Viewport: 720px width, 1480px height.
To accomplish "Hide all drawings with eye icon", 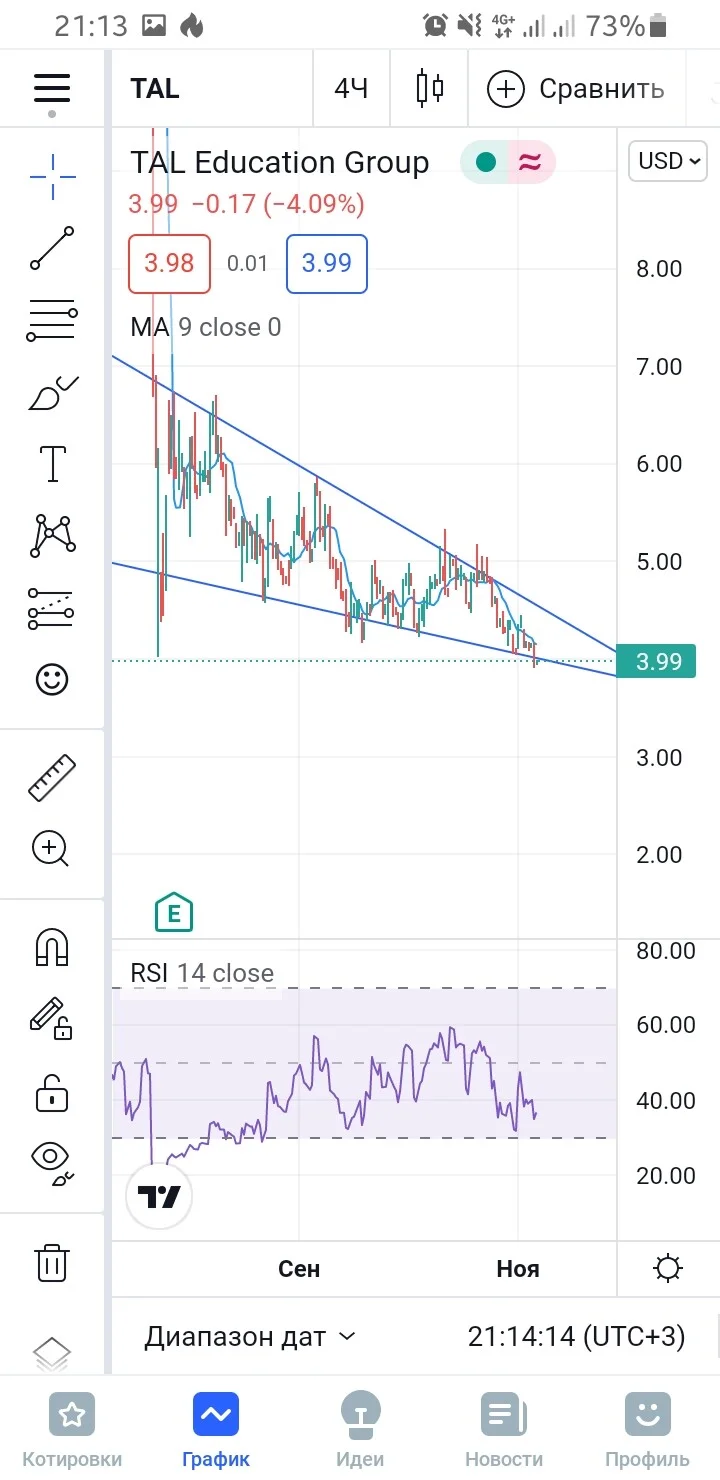I will coord(52,1162).
